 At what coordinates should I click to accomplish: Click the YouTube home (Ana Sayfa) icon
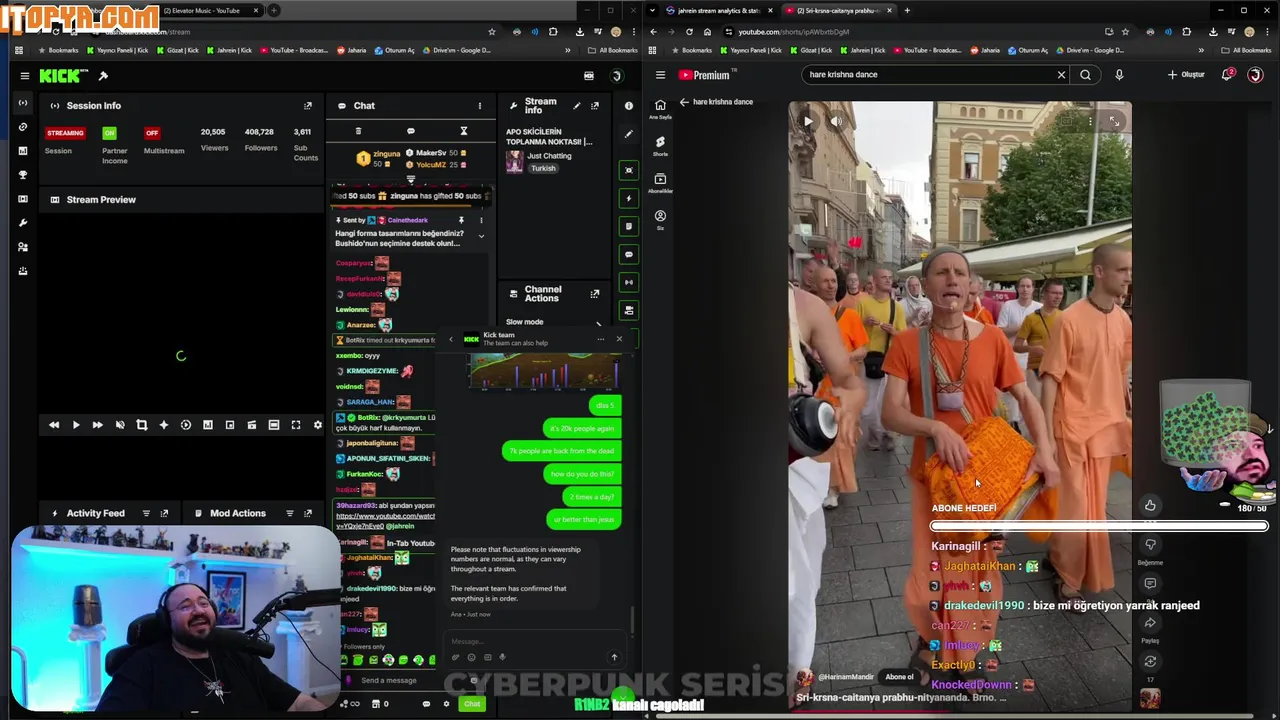(660, 109)
